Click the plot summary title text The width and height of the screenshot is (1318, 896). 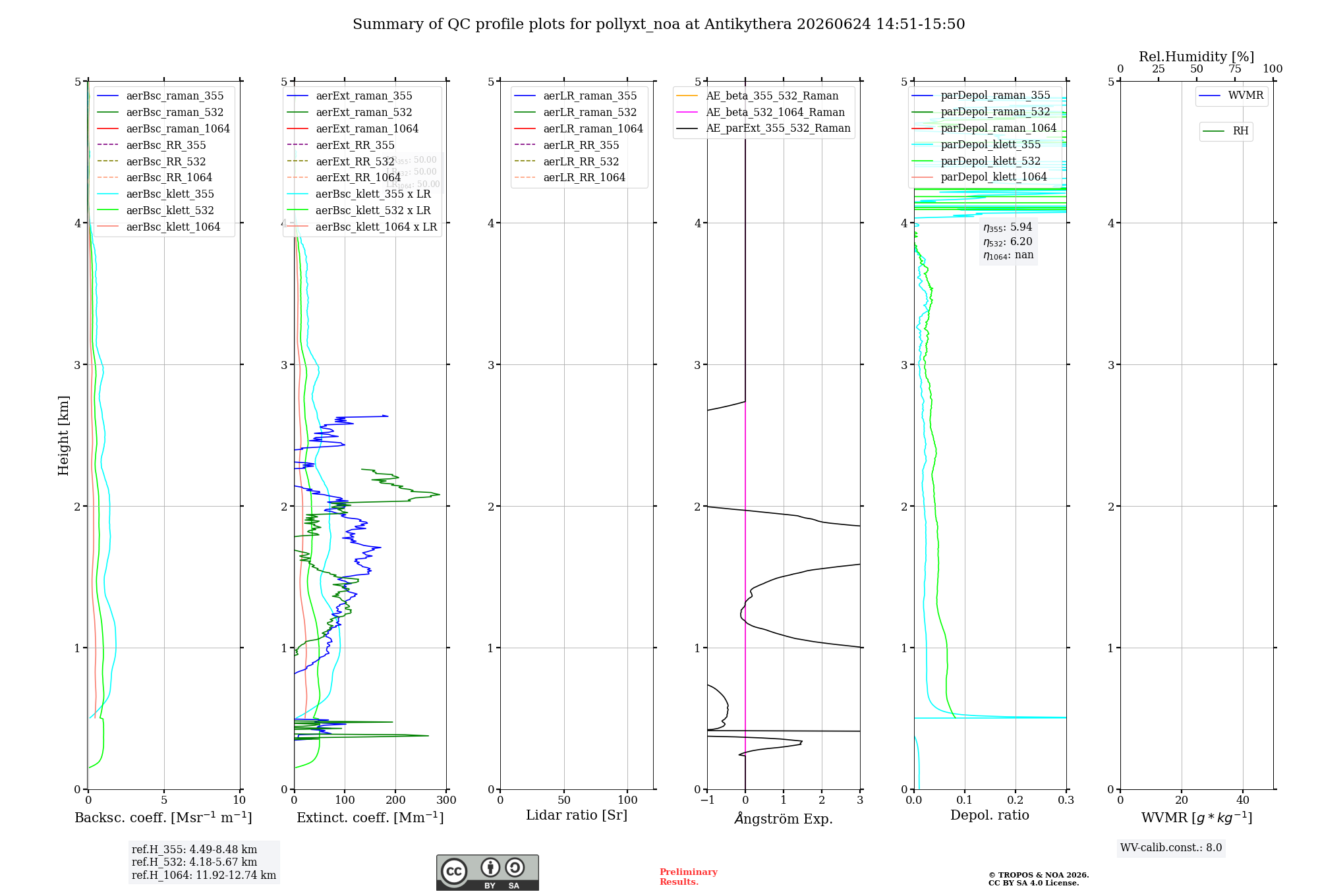[659, 24]
